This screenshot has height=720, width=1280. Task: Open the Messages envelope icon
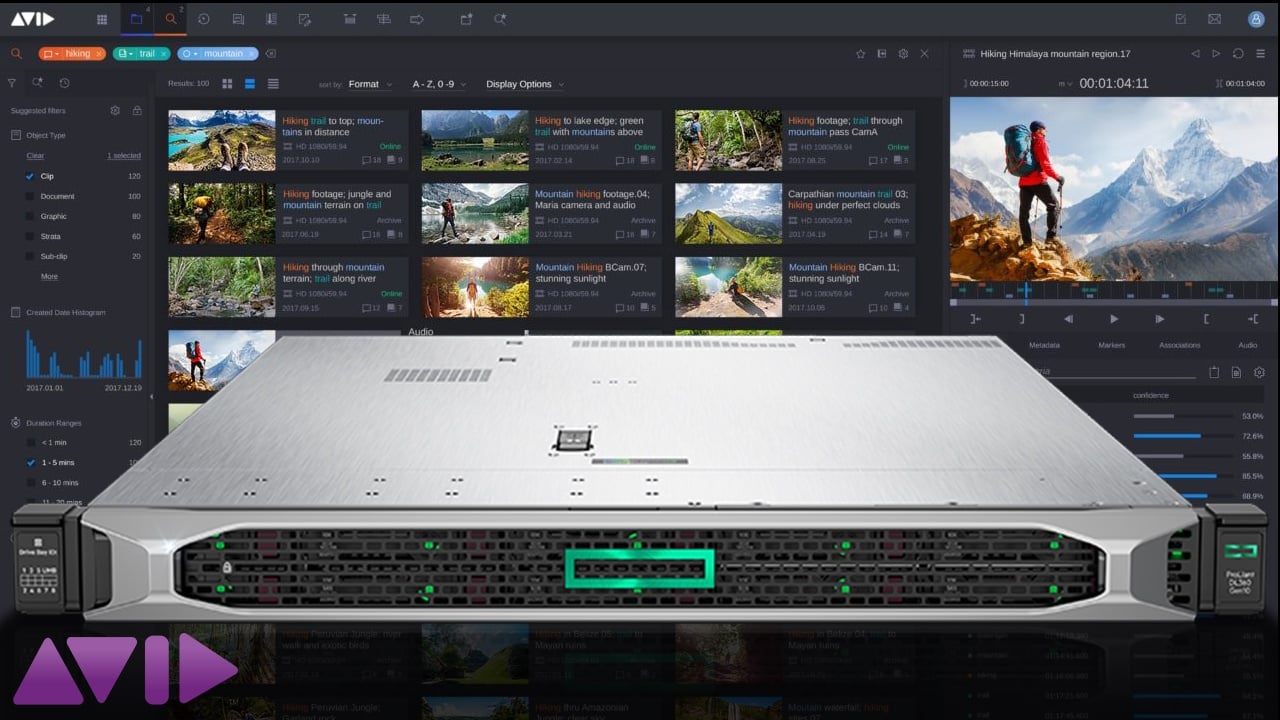[x=1214, y=19]
